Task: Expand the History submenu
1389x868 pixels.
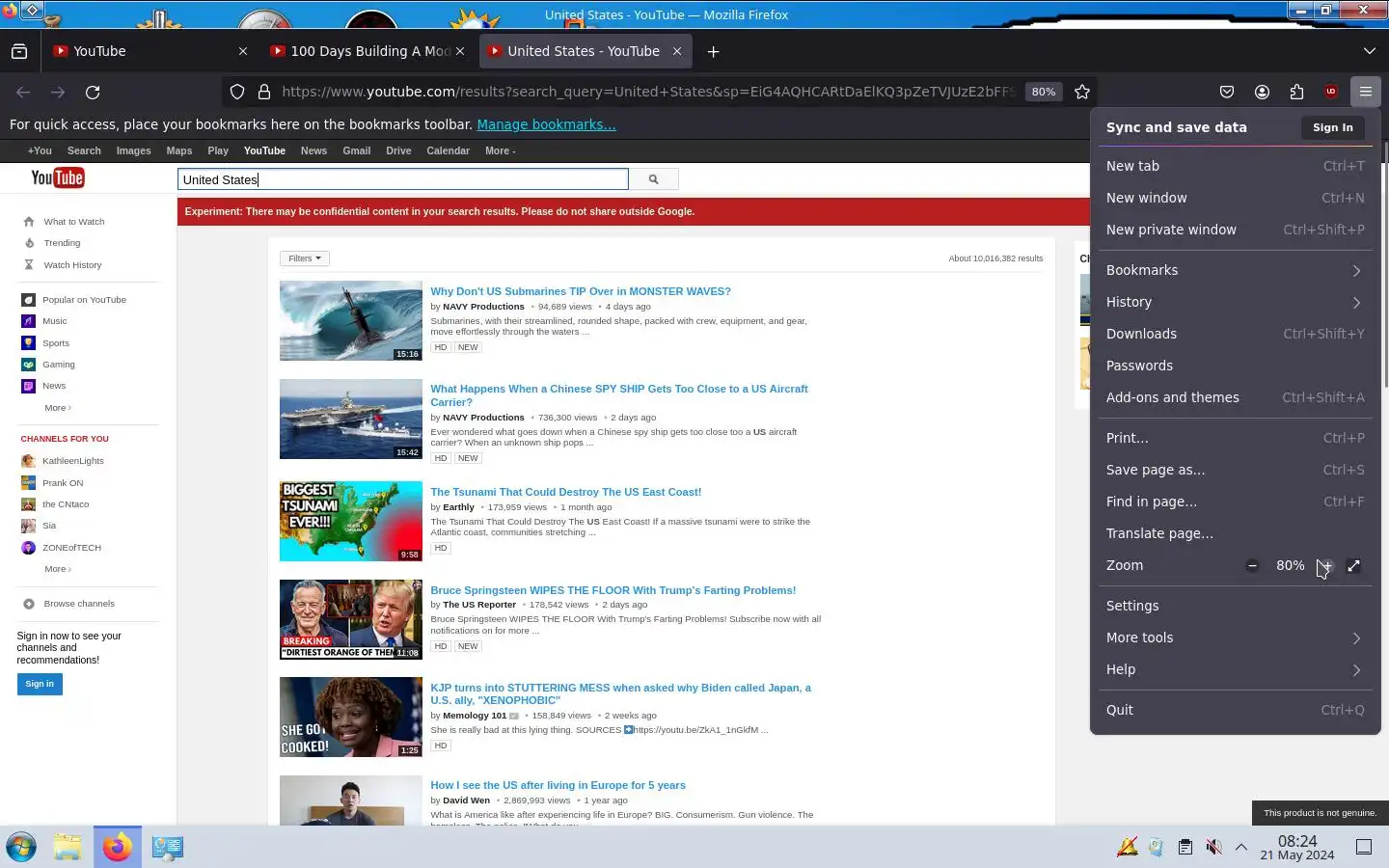Action: [1235, 302]
